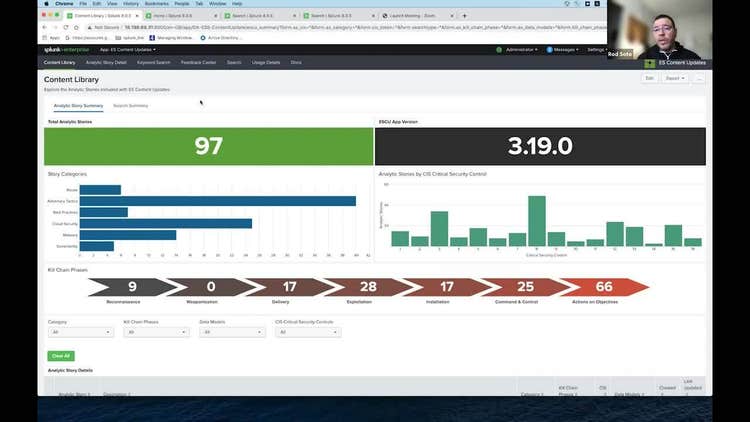Click the Edit dashboard button
750x422 pixels.
click(x=649, y=78)
